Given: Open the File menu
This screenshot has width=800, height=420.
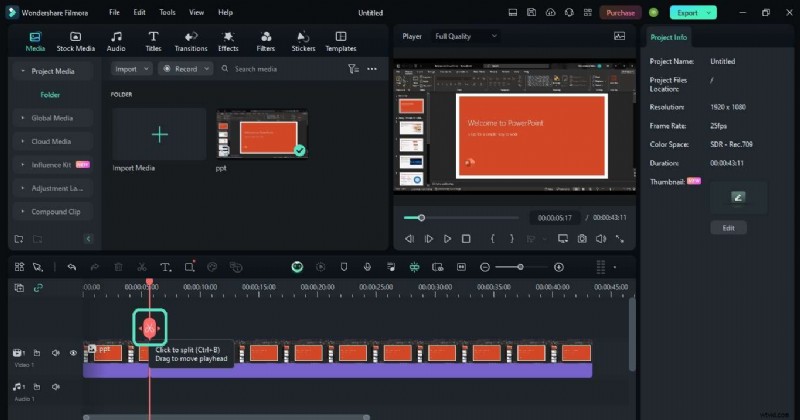Looking at the screenshot, I should 114,12.
